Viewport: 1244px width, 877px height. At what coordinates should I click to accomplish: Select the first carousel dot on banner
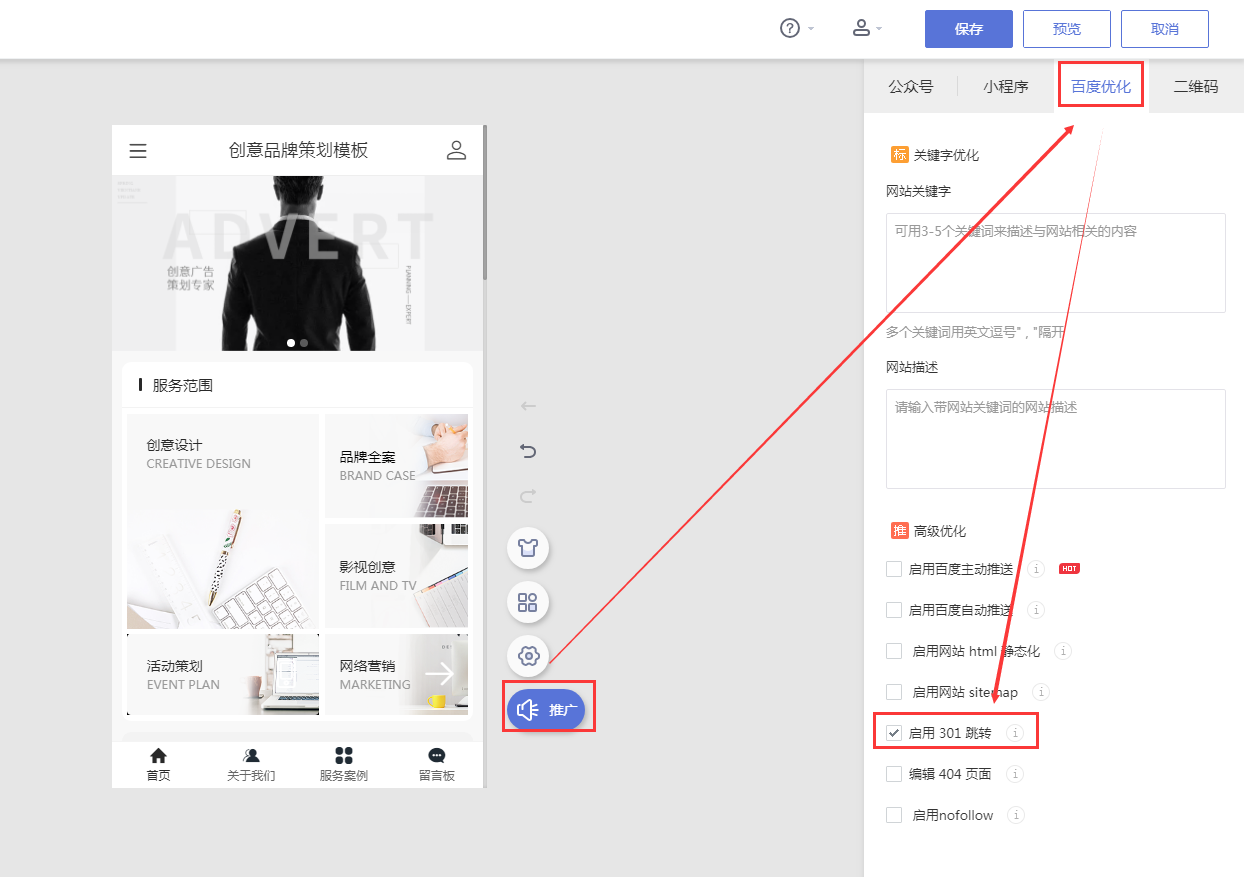click(x=291, y=343)
